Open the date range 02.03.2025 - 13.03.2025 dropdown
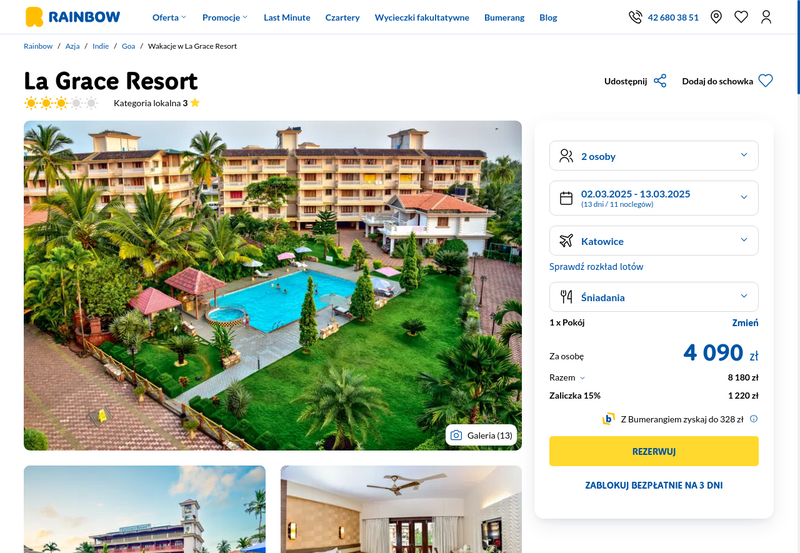The image size is (800, 553). coord(654,198)
